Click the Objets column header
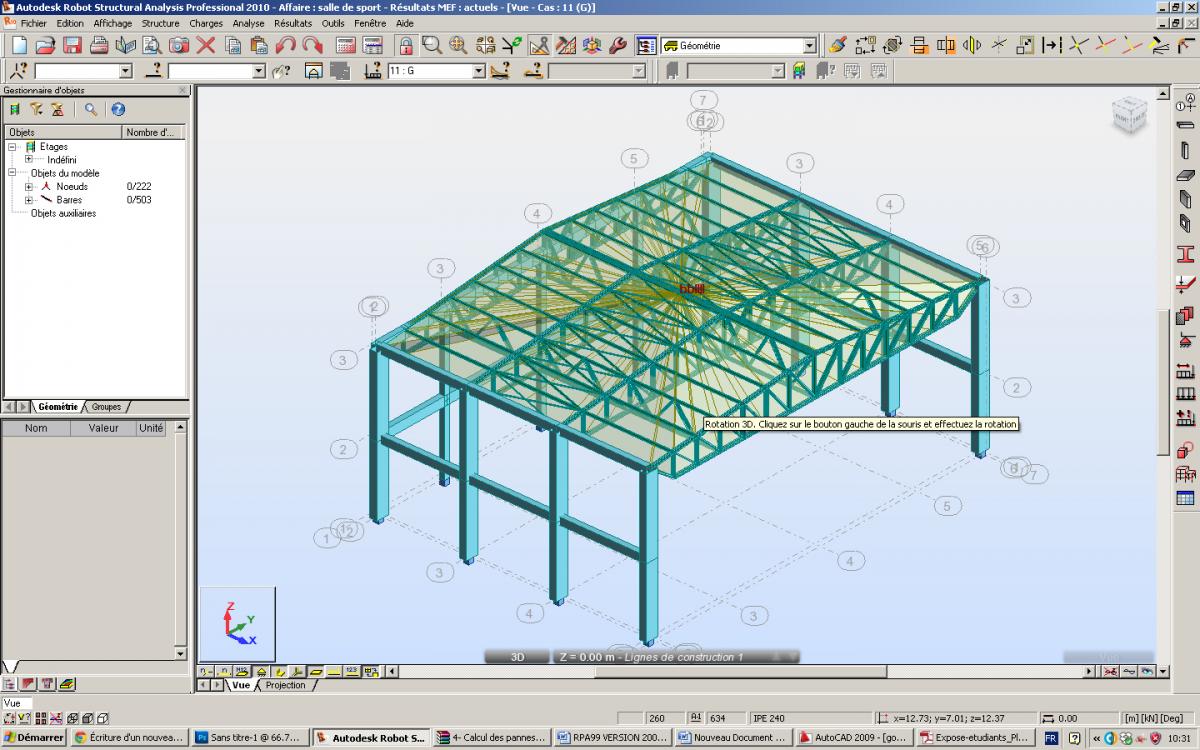This screenshot has height=750, width=1200. 62,132
